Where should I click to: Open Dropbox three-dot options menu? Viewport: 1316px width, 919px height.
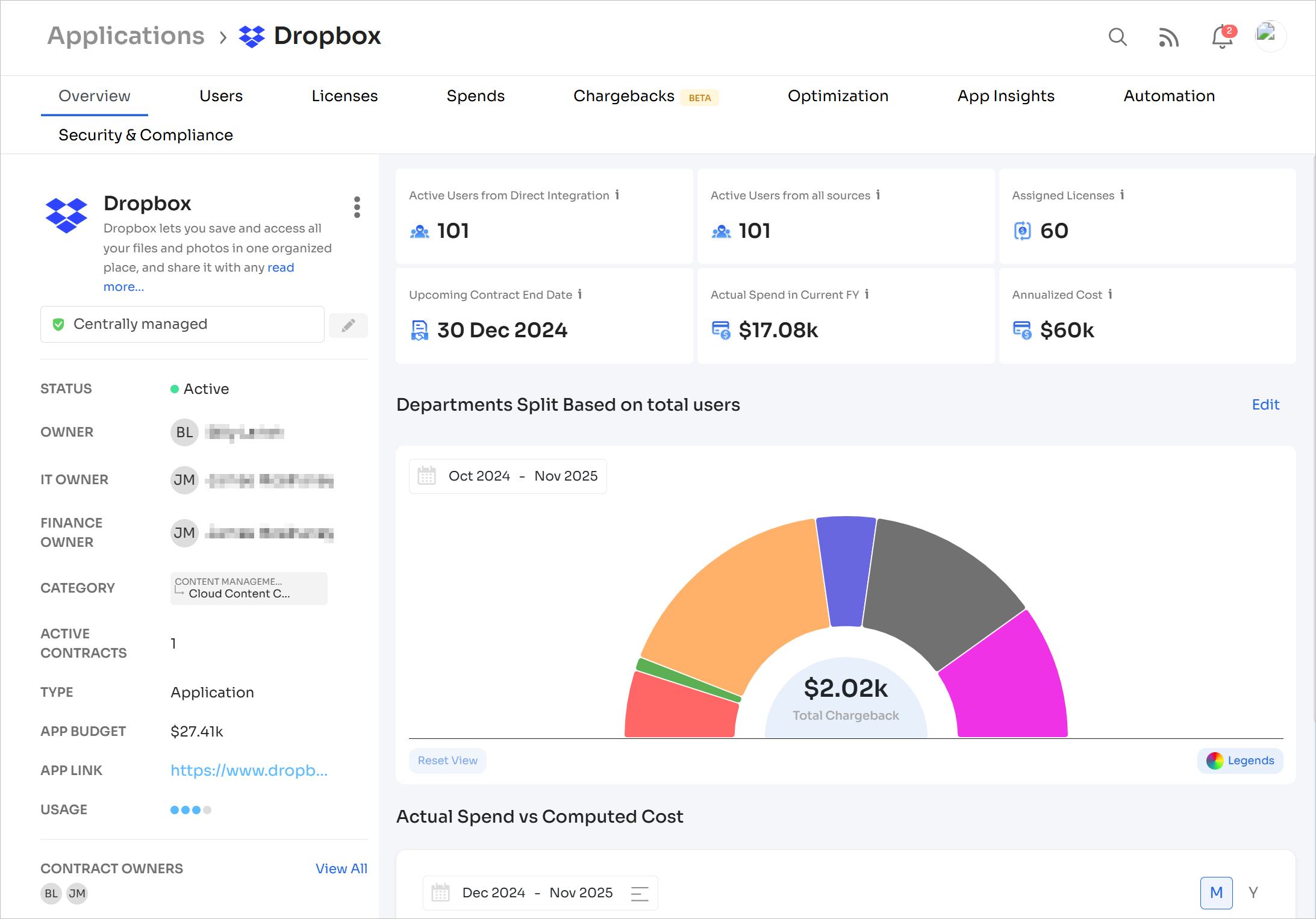[357, 207]
